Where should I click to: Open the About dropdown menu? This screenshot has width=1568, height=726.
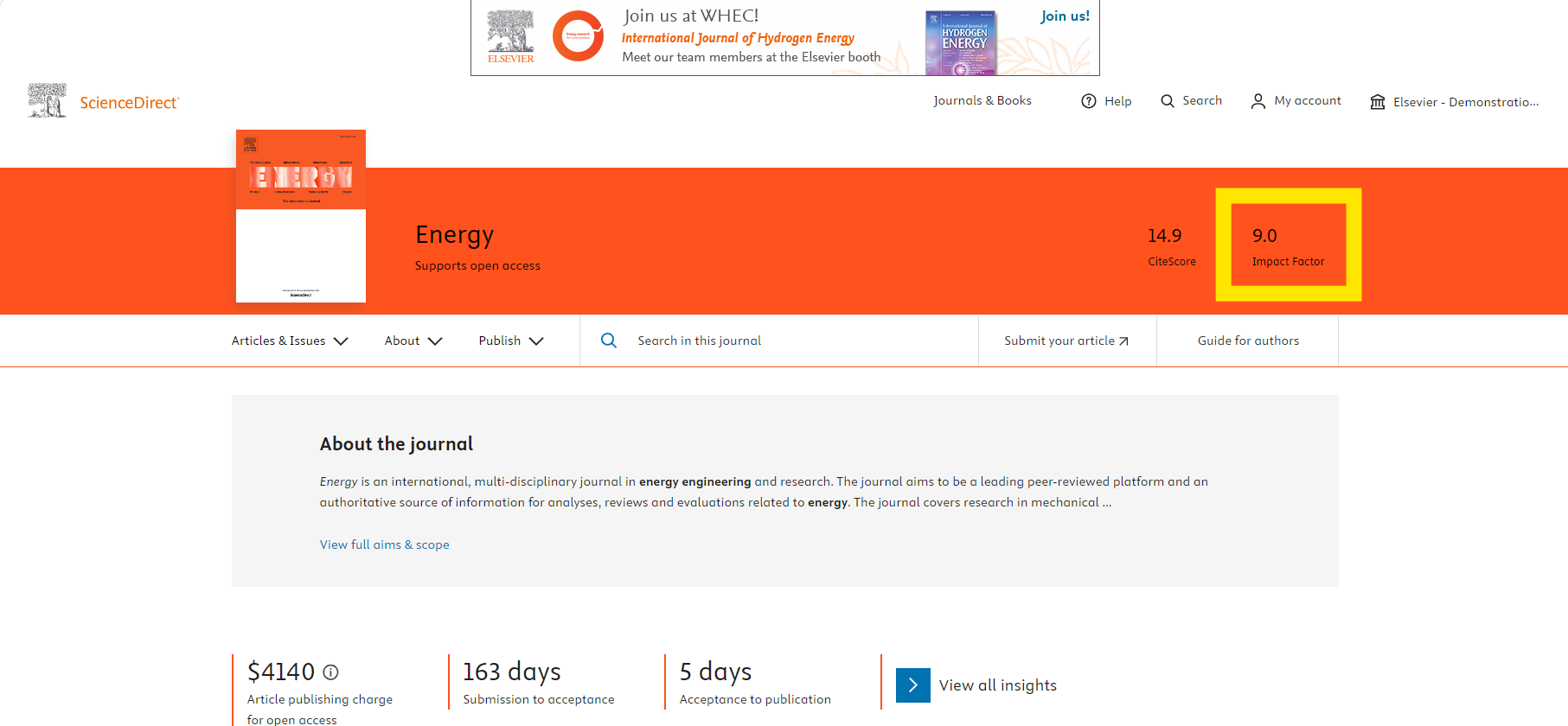click(x=413, y=341)
